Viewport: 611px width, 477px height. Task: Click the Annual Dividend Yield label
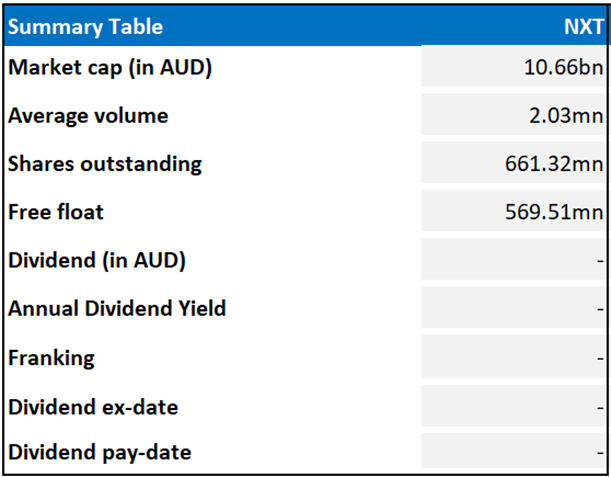[x=117, y=309]
